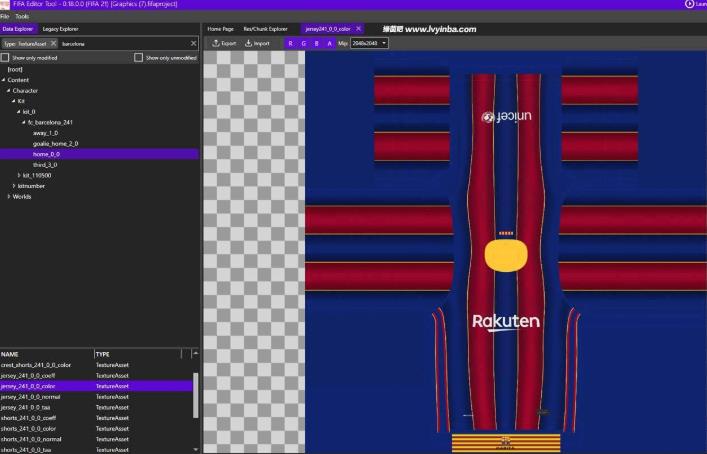This screenshot has width=707, height=454.
Task: Expand the kitnumber folder arrow
Action: point(14,186)
